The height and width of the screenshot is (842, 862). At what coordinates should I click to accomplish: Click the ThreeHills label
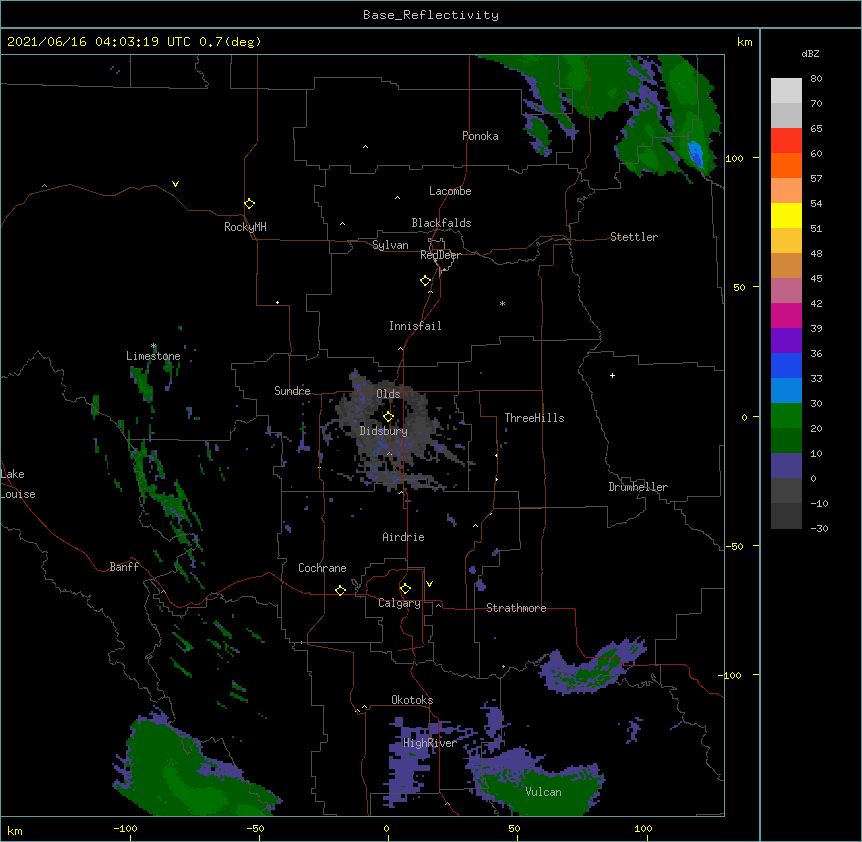(534, 418)
